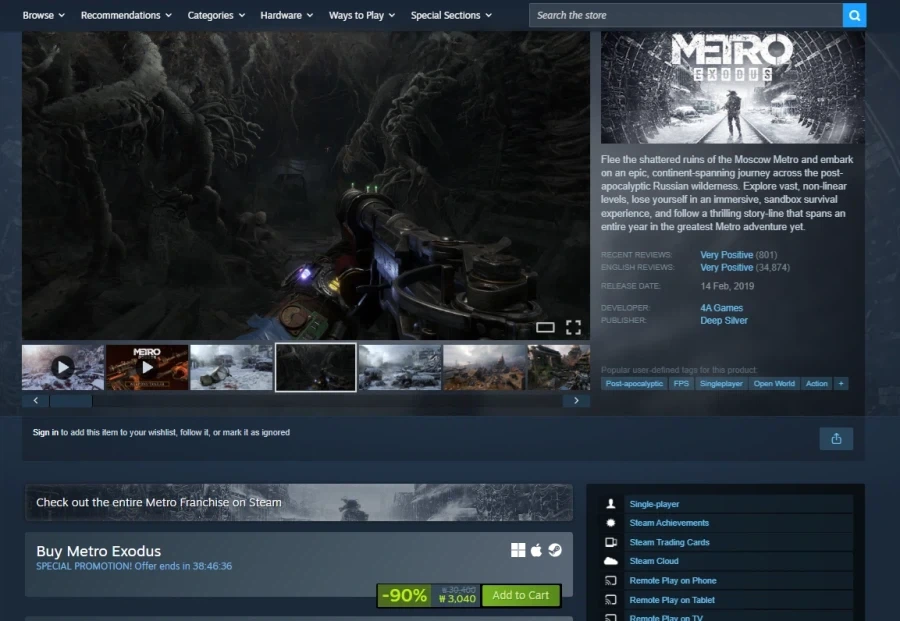Click the search magnifier button
Screen dimensions: 900x621
854,15
